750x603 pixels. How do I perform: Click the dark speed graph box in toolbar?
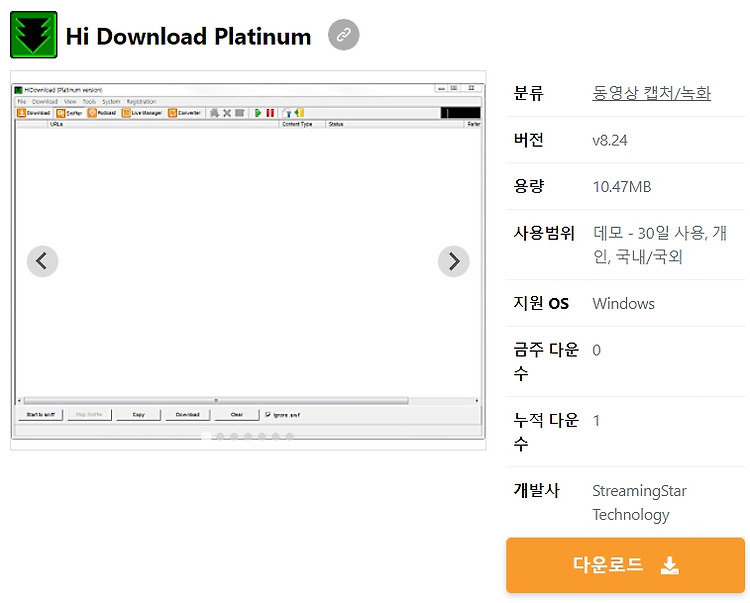[x=460, y=113]
